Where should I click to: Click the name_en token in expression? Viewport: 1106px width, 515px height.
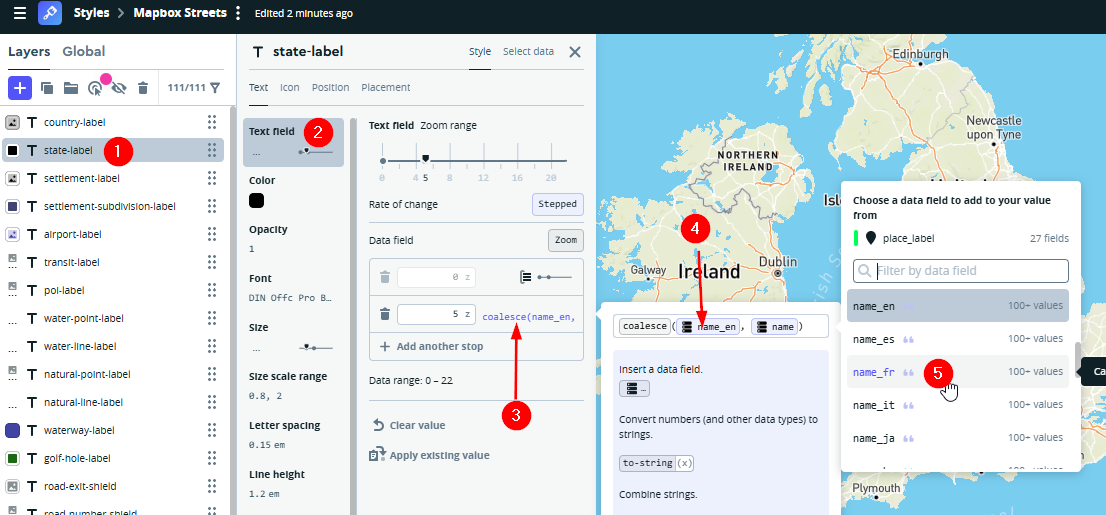coord(707,327)
